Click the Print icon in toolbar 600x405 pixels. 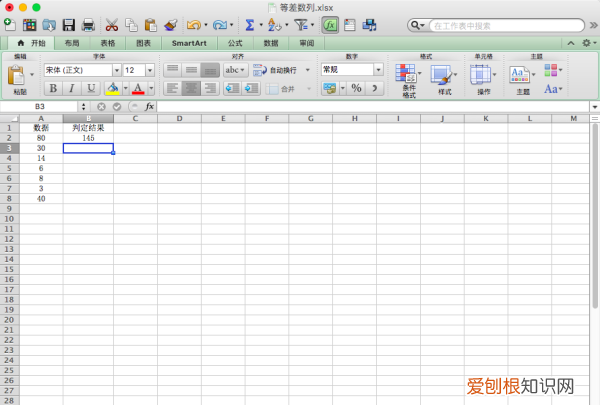pos(88,24)
